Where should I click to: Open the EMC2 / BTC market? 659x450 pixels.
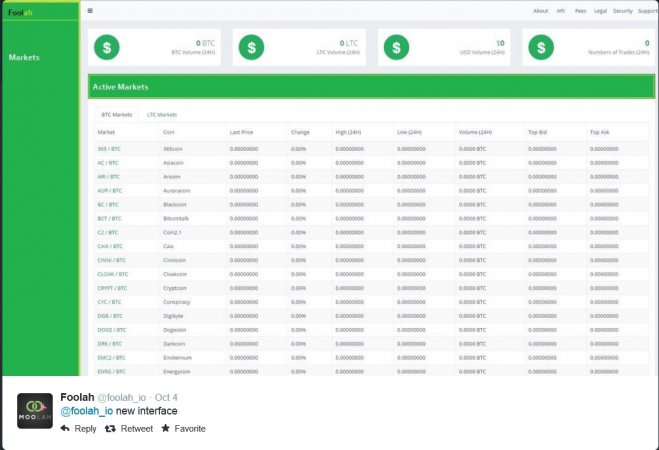point(111,358)
